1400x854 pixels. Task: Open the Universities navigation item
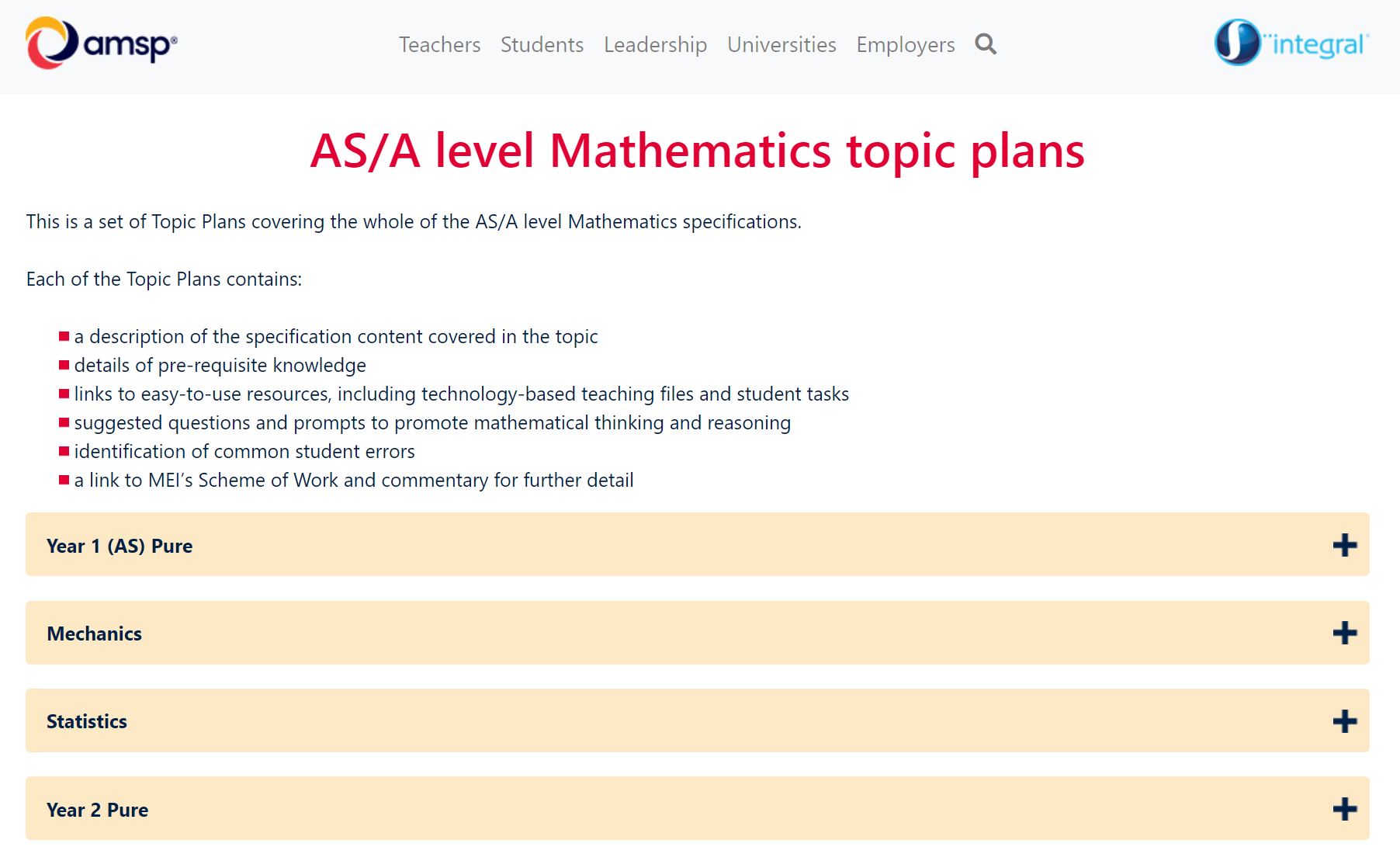coord(781,44)
